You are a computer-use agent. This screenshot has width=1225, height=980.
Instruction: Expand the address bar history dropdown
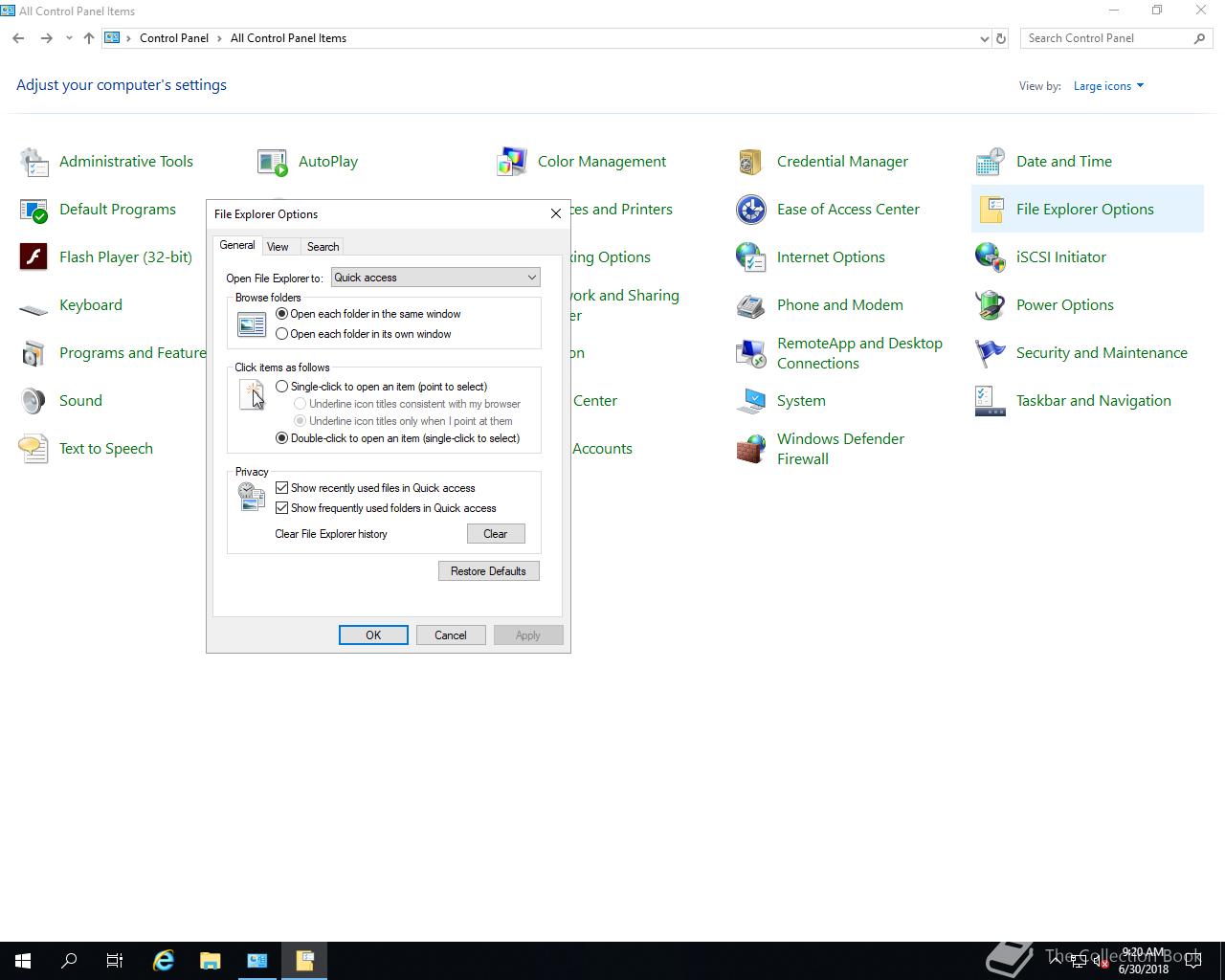click(984, 38)
